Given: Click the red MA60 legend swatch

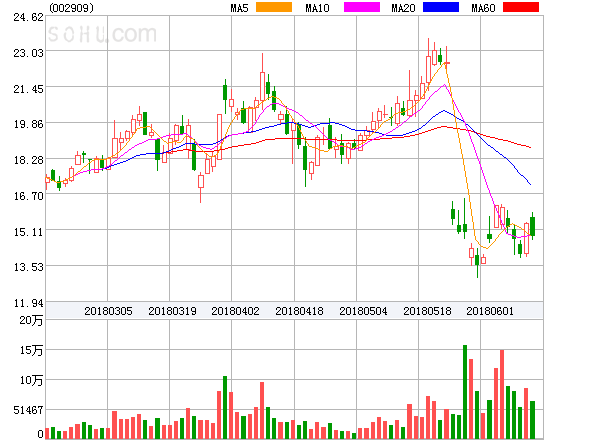Looking at the screenshot, I should 521,7.
